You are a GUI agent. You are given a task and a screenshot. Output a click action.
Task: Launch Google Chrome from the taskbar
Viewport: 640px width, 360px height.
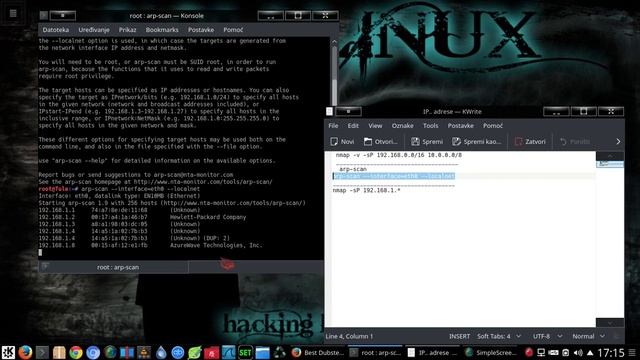pyautogui.click(x=76, y=352)
